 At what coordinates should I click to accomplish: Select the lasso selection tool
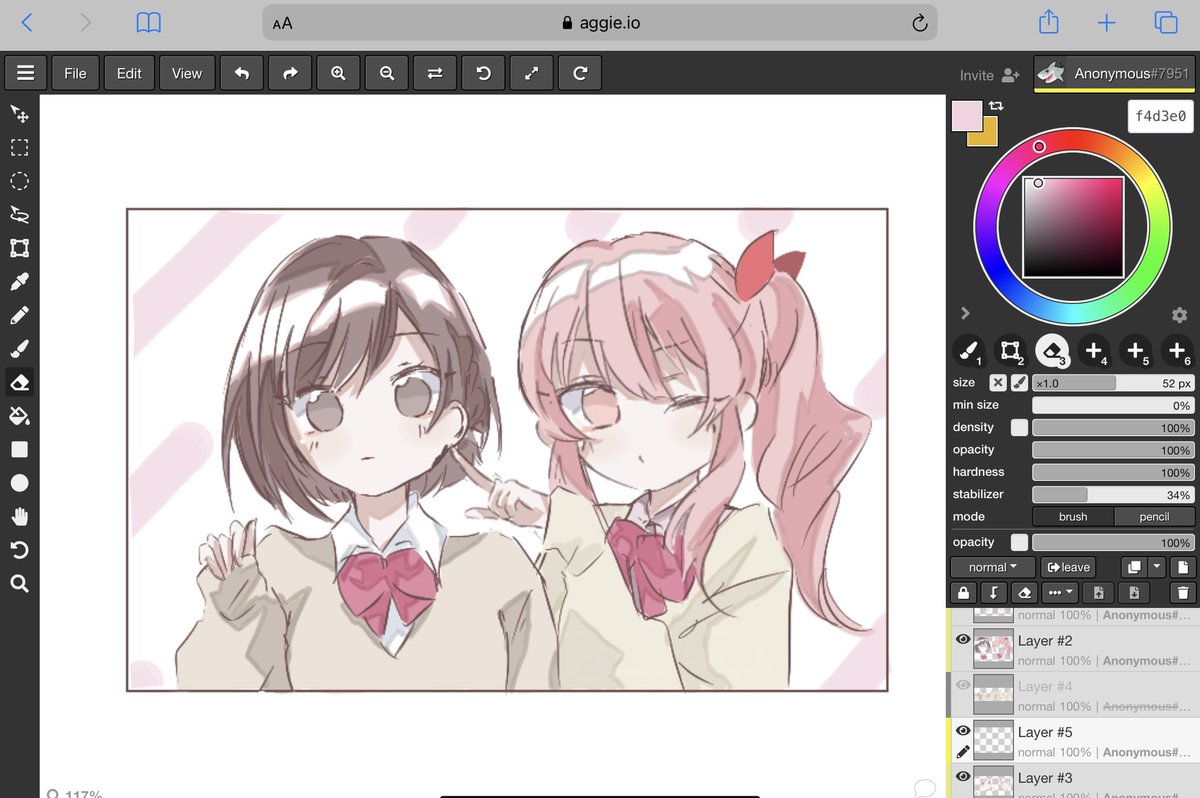tap(19, 215)
